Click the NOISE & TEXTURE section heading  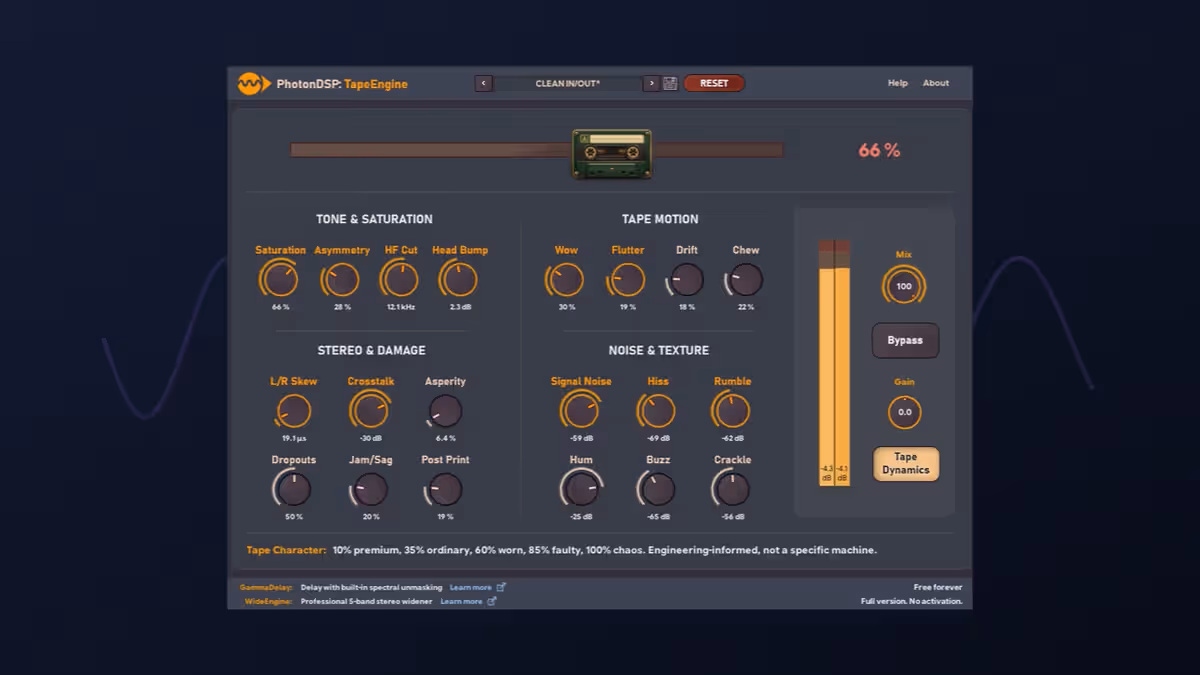(x=658, y=350)
